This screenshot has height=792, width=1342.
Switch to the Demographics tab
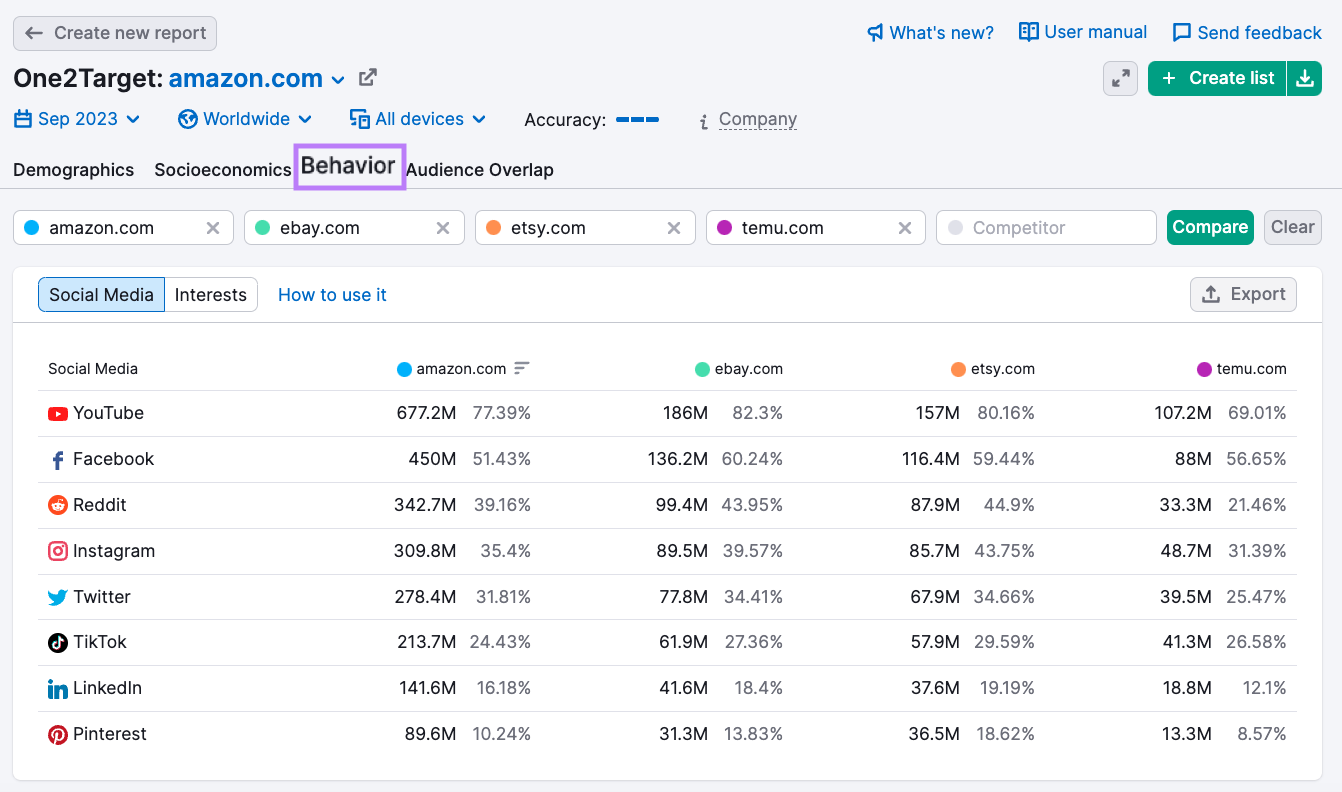coord(73,170)
